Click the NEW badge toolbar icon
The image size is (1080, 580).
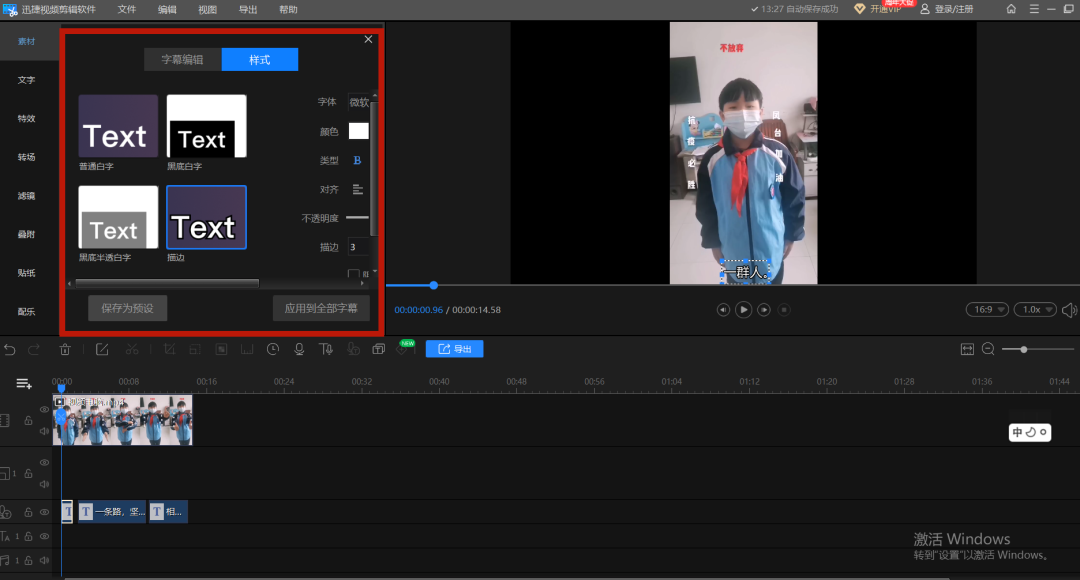405,348
